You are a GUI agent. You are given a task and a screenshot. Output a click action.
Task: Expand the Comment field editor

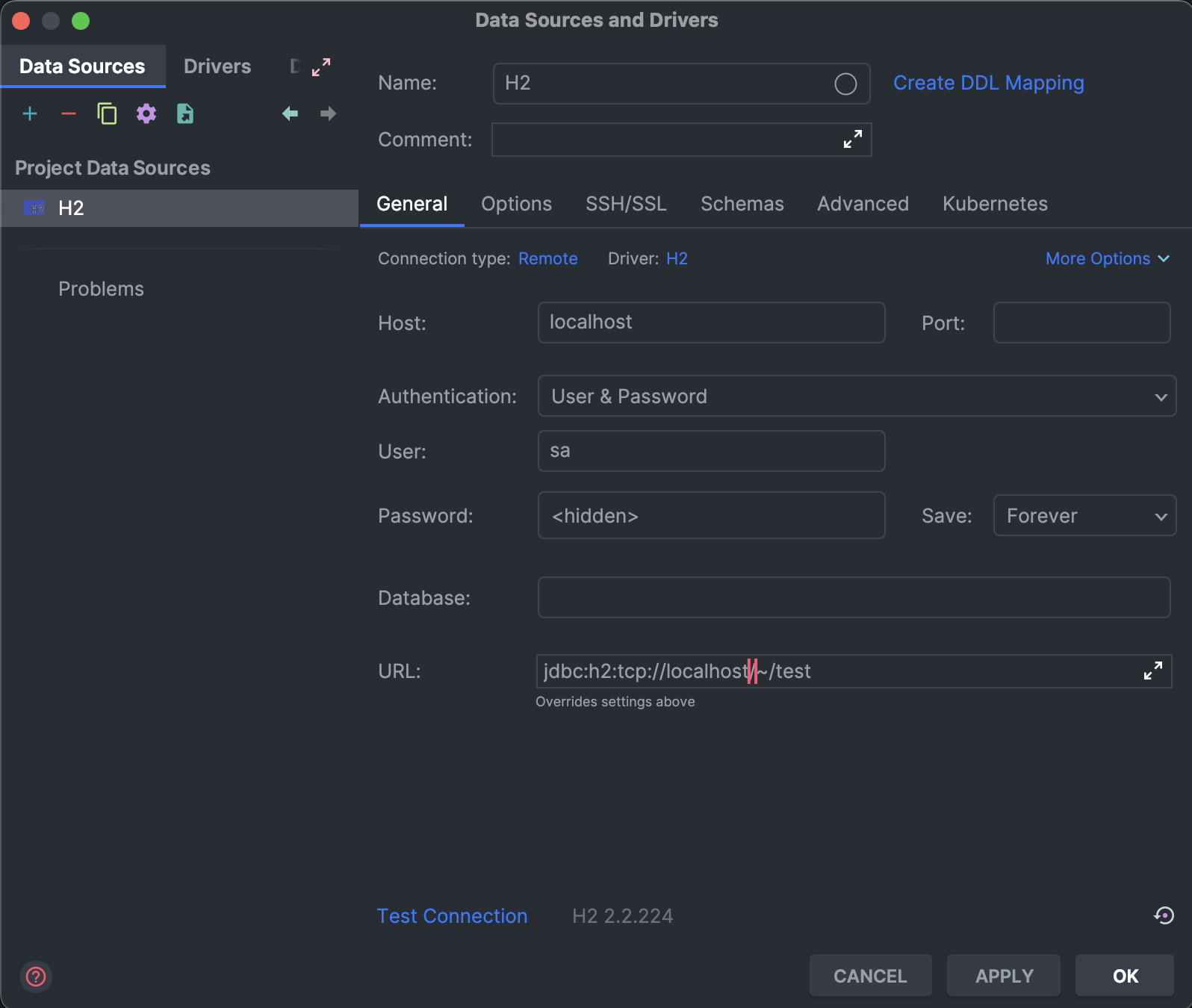point(852,140)
